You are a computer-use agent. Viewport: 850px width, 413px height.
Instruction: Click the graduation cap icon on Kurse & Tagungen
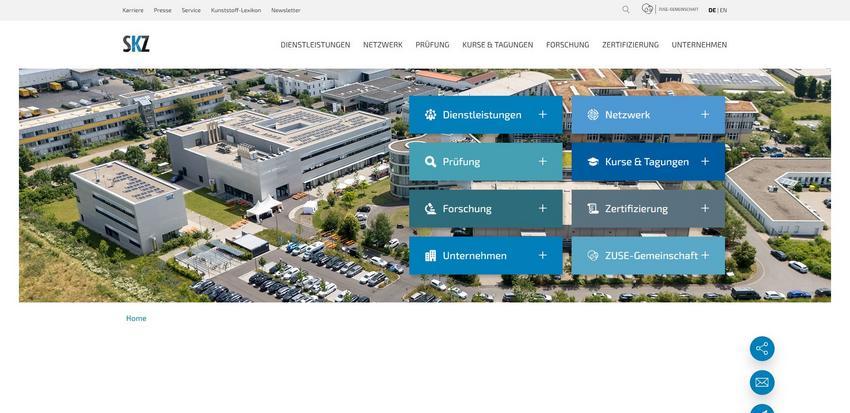click(x=593, y=162)
